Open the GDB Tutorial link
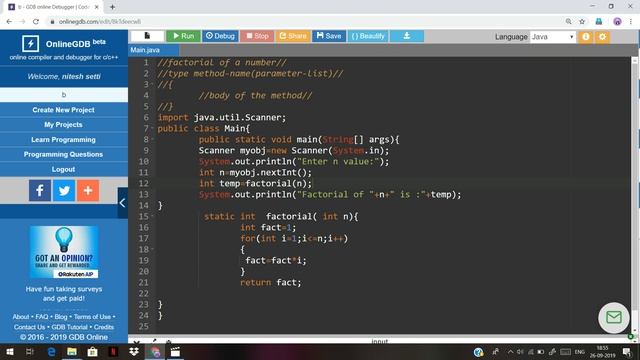Image resolution: width=640 pixels, height=360 pixels. (69, 327)
